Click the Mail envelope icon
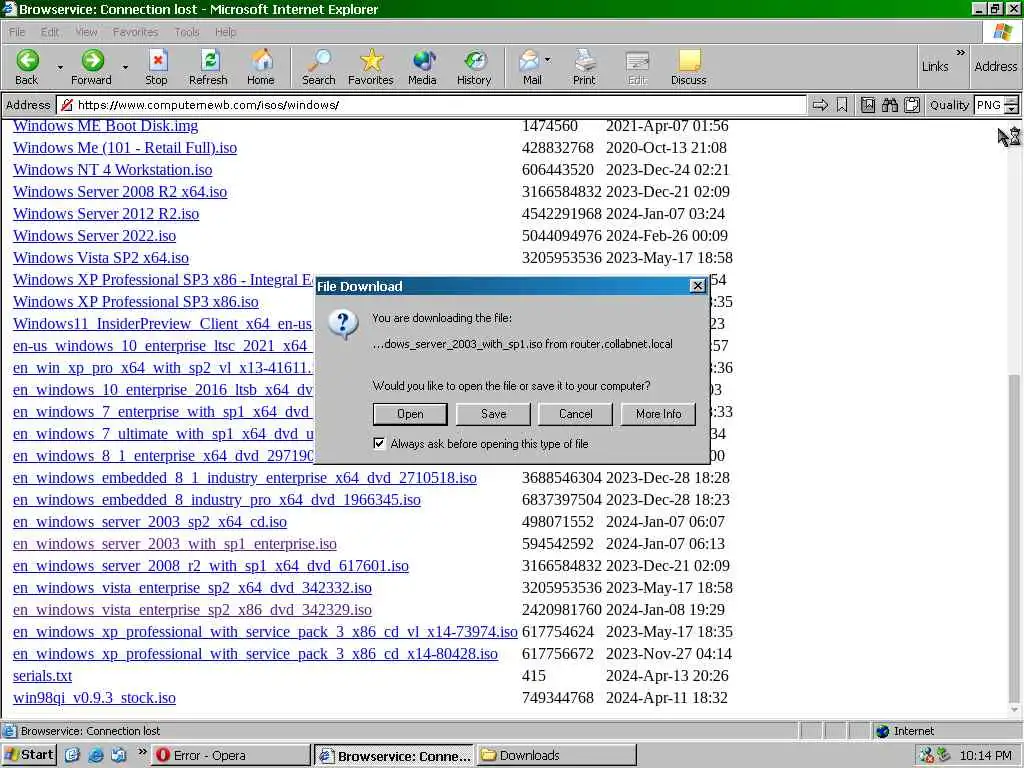Viewport: 1024px width, 768px height. point(529,60)
